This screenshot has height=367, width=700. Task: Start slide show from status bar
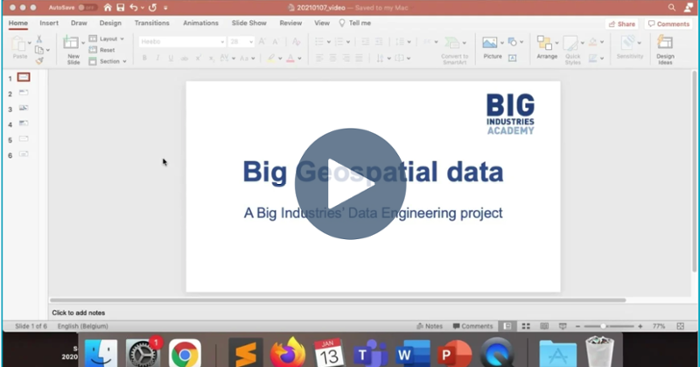click(562, 326)
